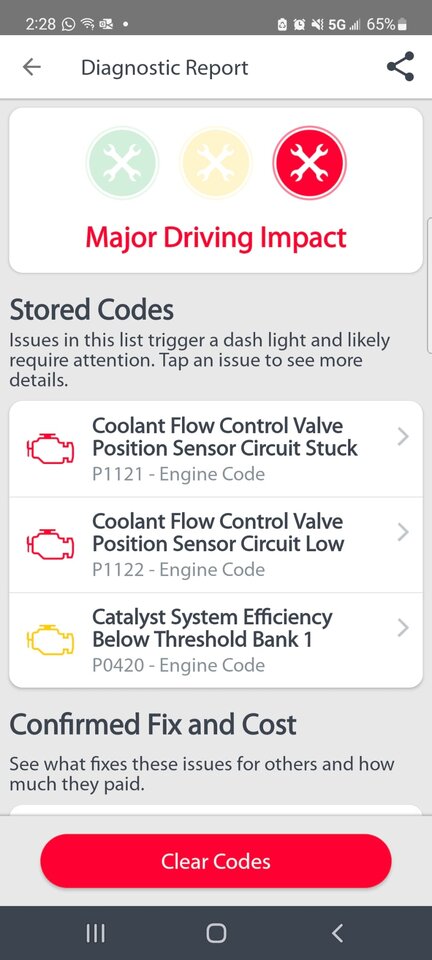Tap Android system back button
Image resolution: width=432 pixels, height=960 pixels.
click(337, 933)
